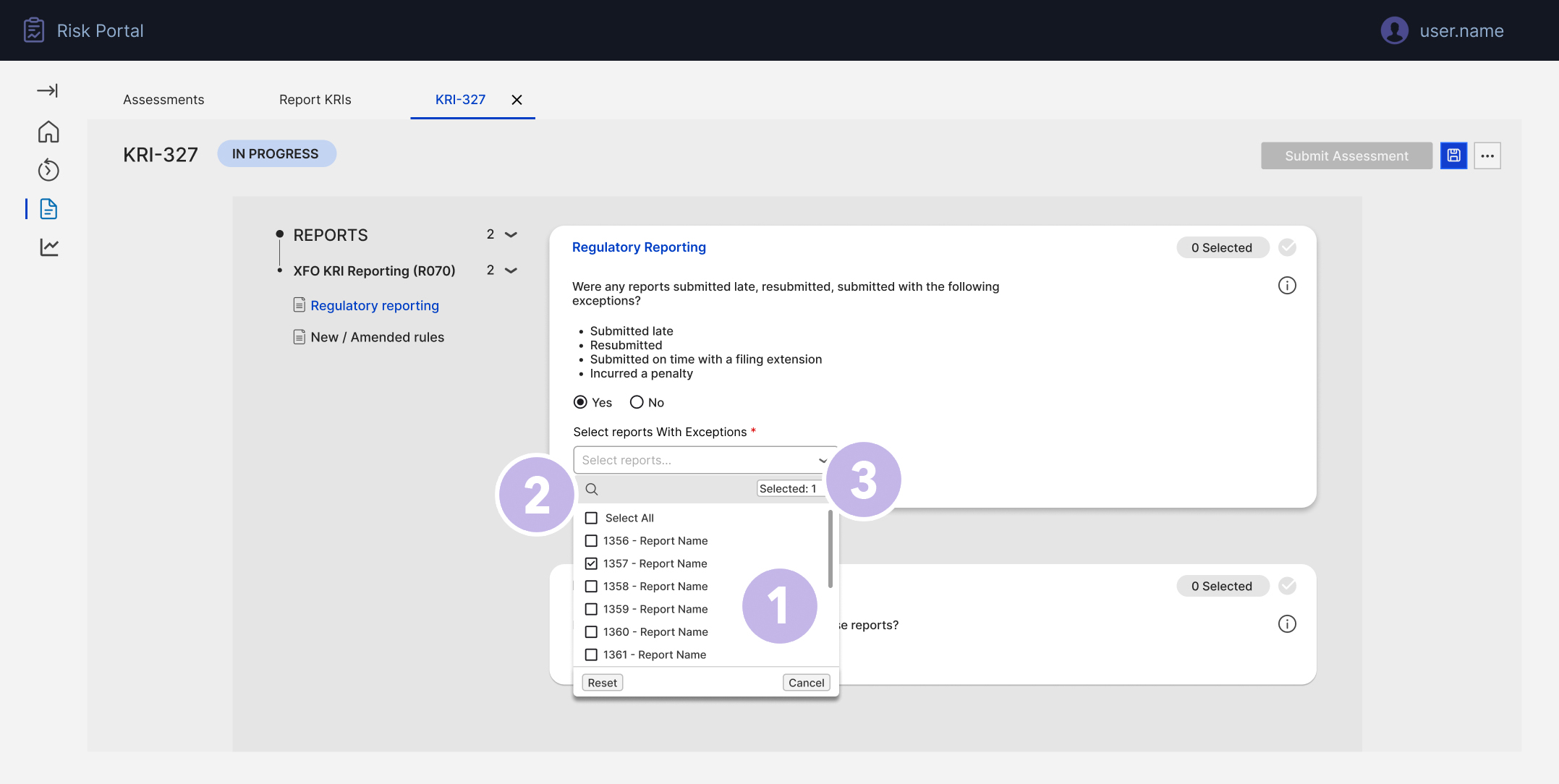Check 1360 - Report Name
Screen dimensions: 1559x784
coord(591,632)
